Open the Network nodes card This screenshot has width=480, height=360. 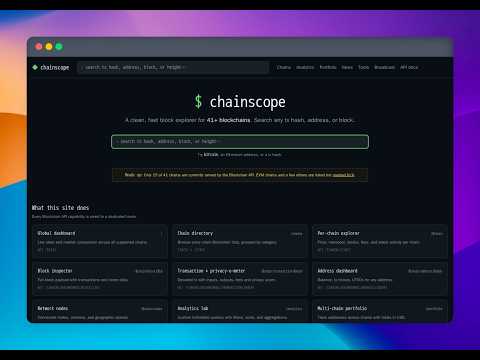click(x=100, y=311)
